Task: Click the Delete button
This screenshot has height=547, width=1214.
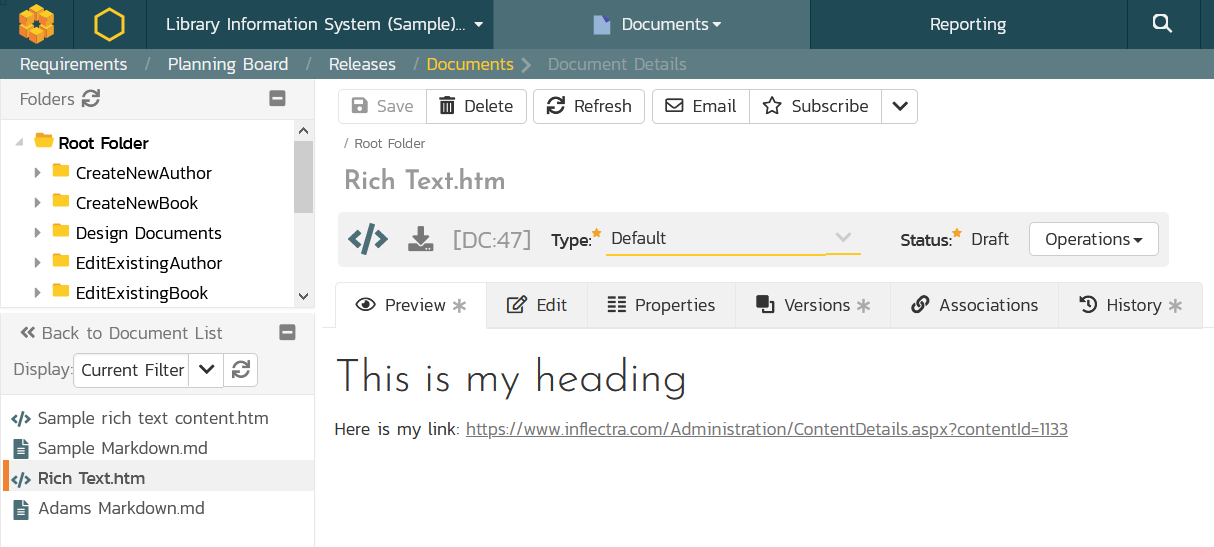Action: click(476, 106)
